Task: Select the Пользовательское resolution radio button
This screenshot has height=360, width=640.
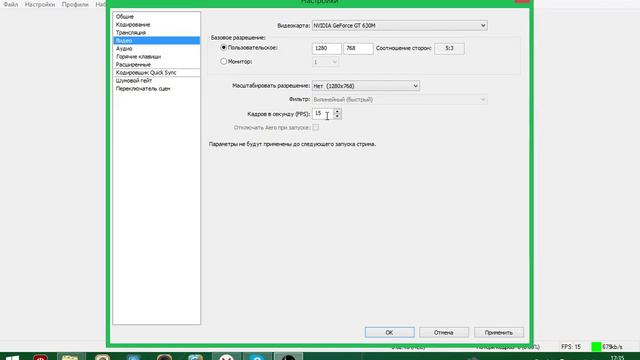Action: 223,48
